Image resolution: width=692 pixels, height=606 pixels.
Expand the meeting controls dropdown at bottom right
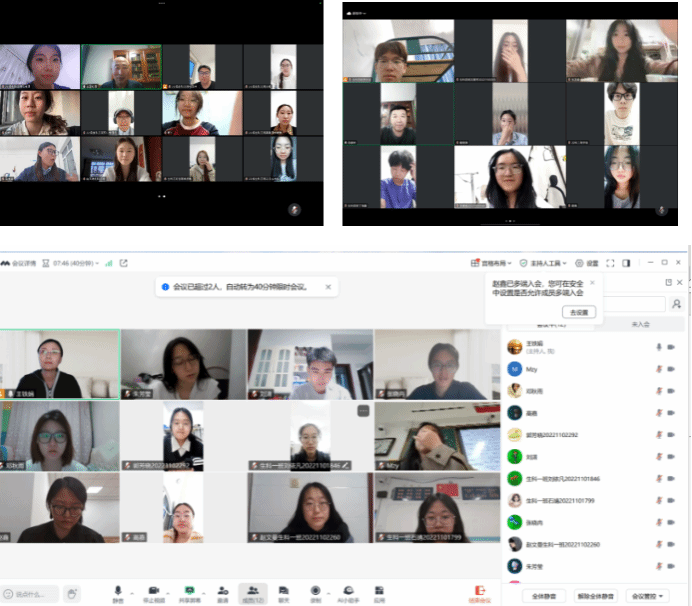pos(647,595)
